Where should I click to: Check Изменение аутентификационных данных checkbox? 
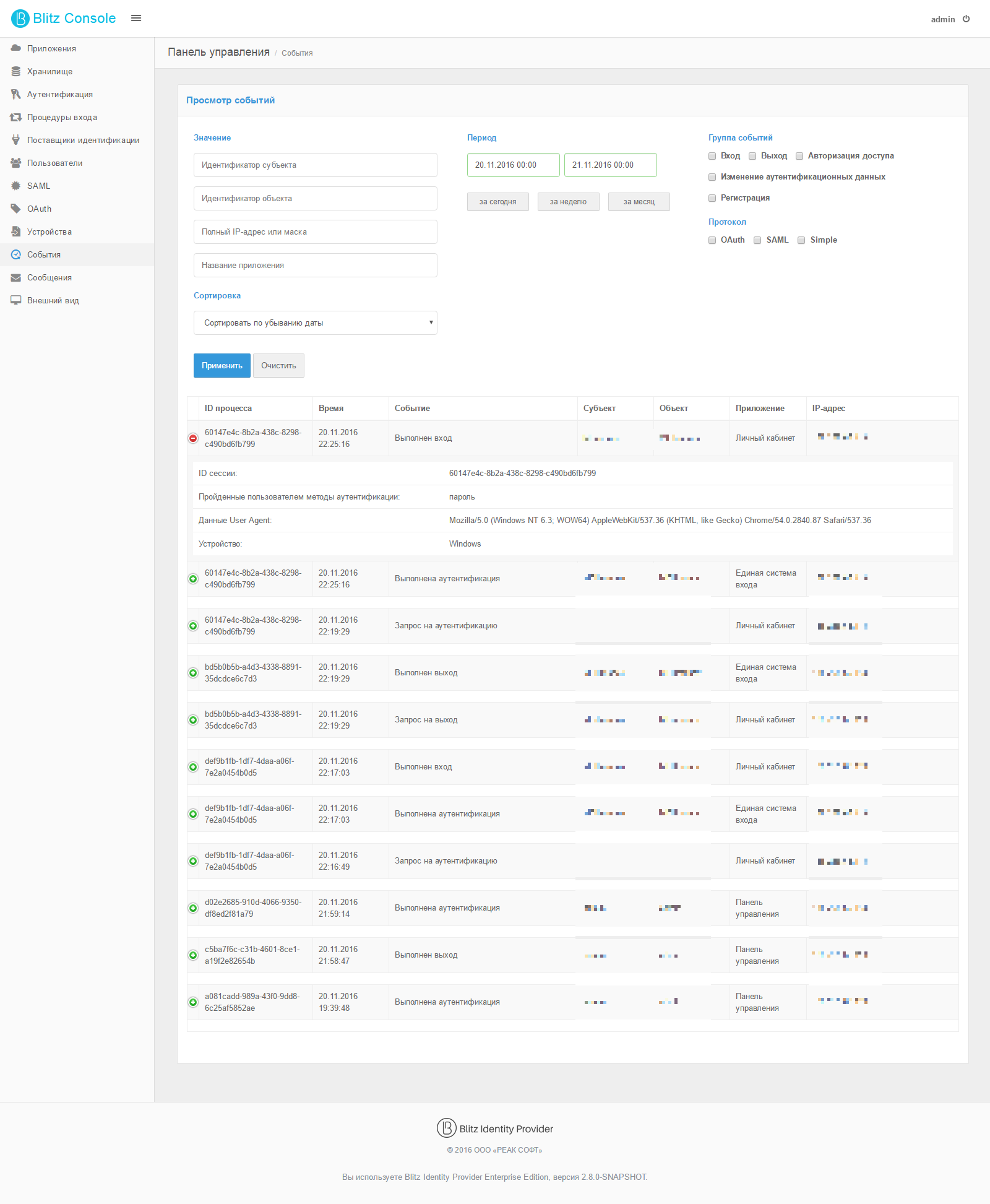pos(712,177)
